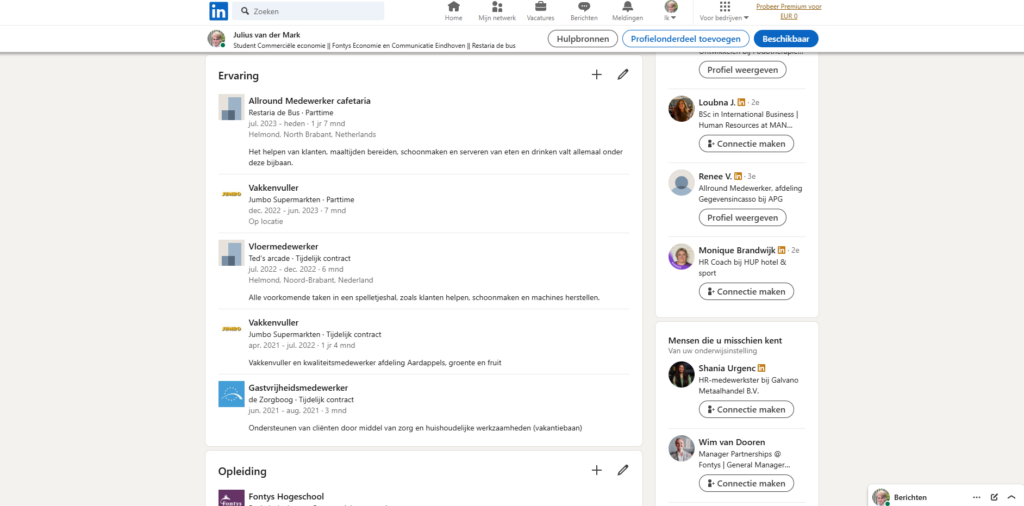
Task: Connect with Wim van Dooren
Action: coord(746,483)
